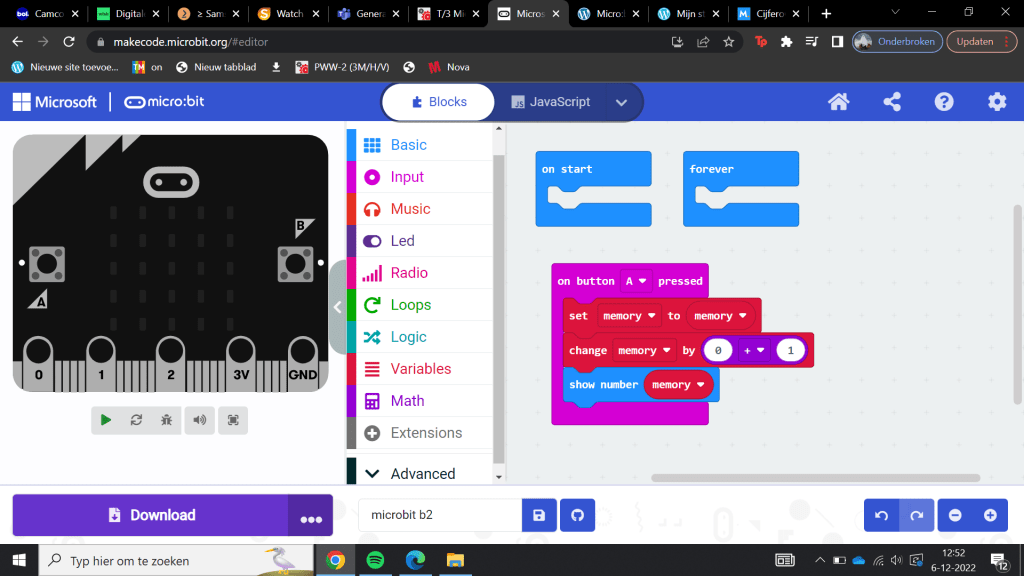Start the simulator with play button
This screenshot has width=1024, height=576.
(106, 421)
